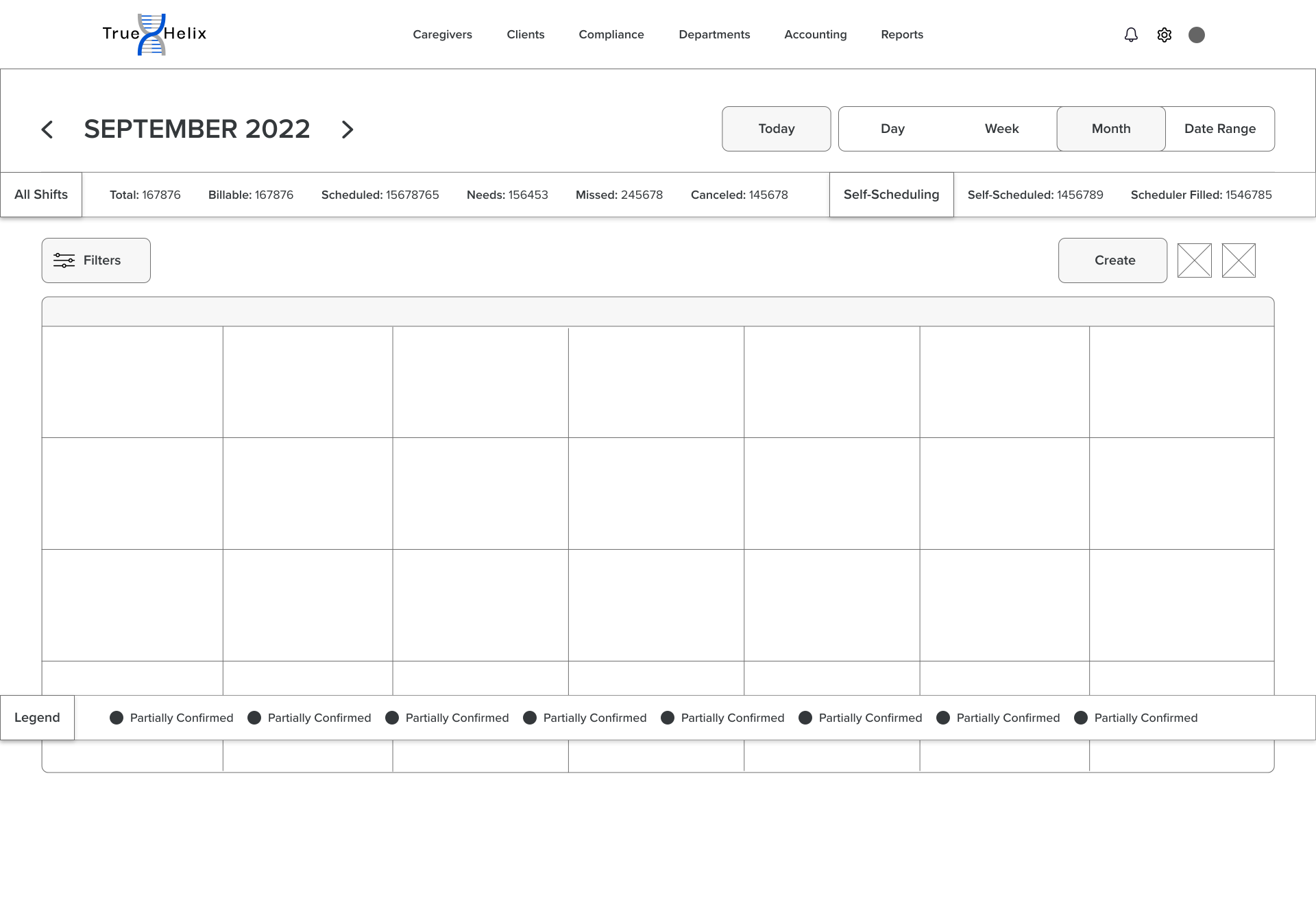Select the Month view
1316x924 pixels.
coord(1110,129)
